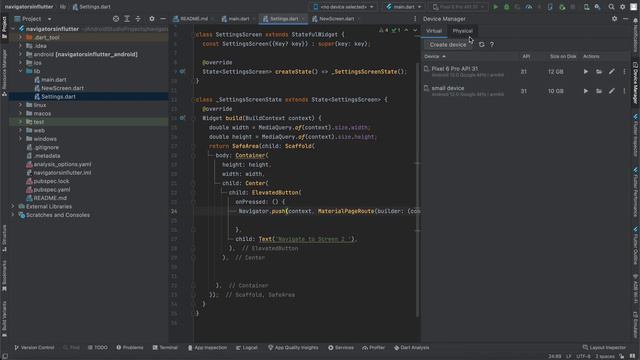The image size is (640, 360).
Task: Open Version Control tool window
Action: [x=34, y=348]
